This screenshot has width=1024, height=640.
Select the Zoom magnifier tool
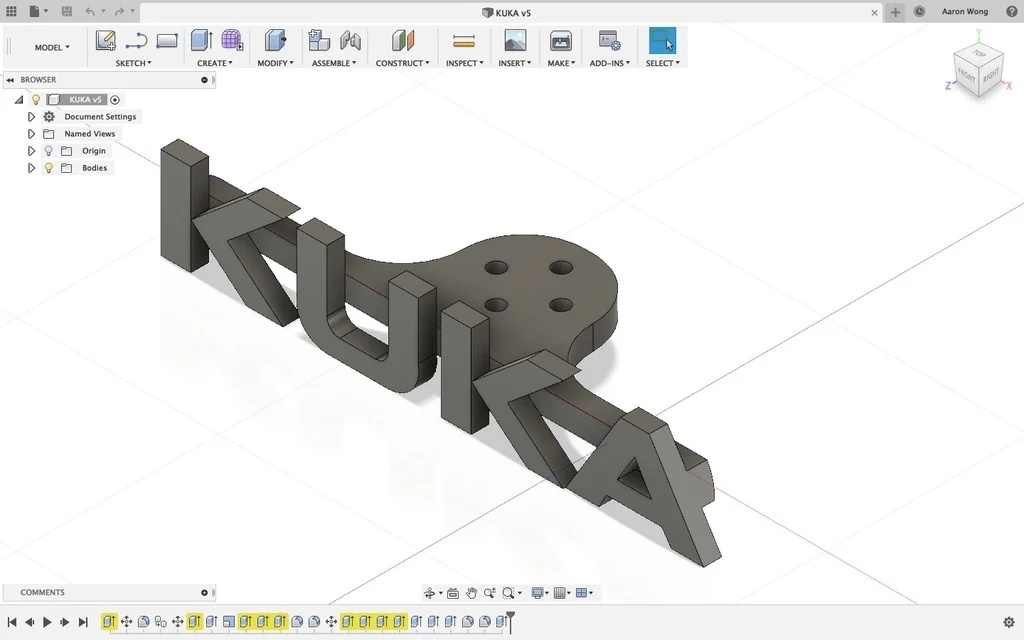(489, 593)
